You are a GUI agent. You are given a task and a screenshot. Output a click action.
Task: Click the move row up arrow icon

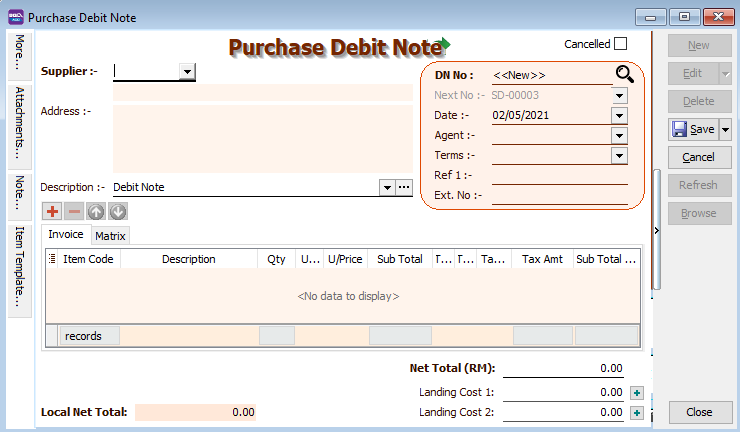click(96, 211)
